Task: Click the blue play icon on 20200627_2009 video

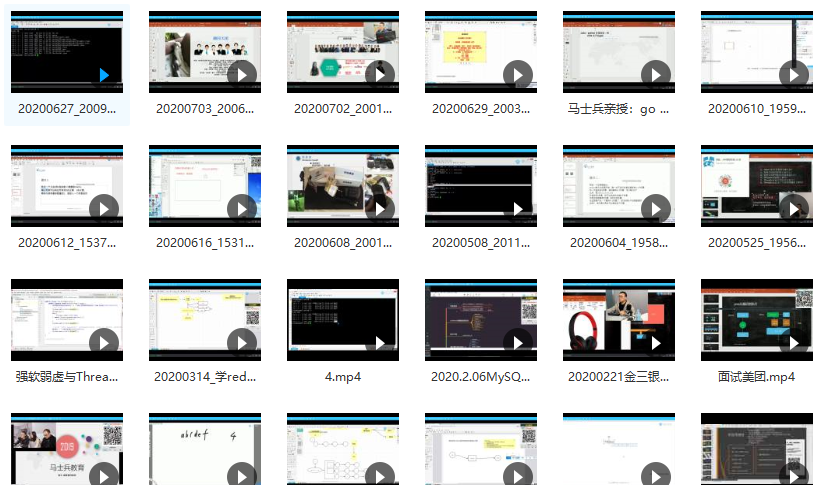Action: click(x=104, y=75)
